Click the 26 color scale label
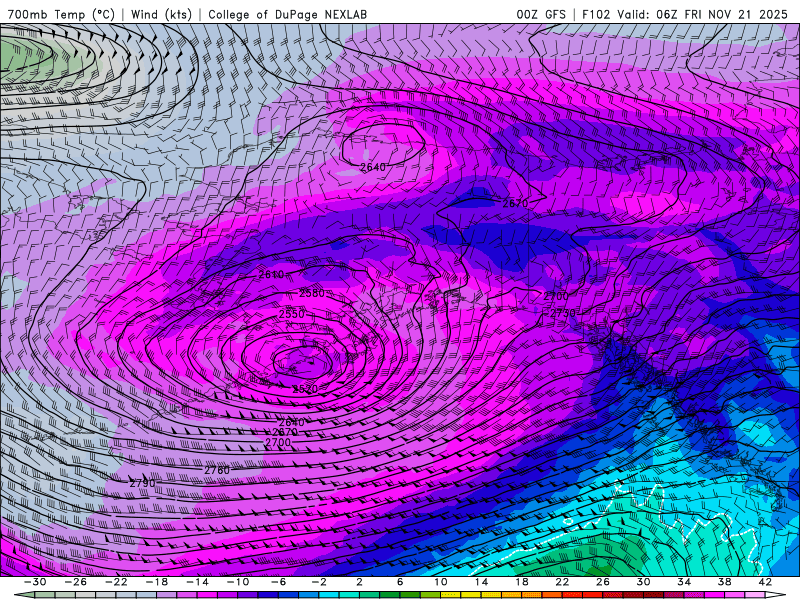Screen dimensions: 800x600 (603, 582)
